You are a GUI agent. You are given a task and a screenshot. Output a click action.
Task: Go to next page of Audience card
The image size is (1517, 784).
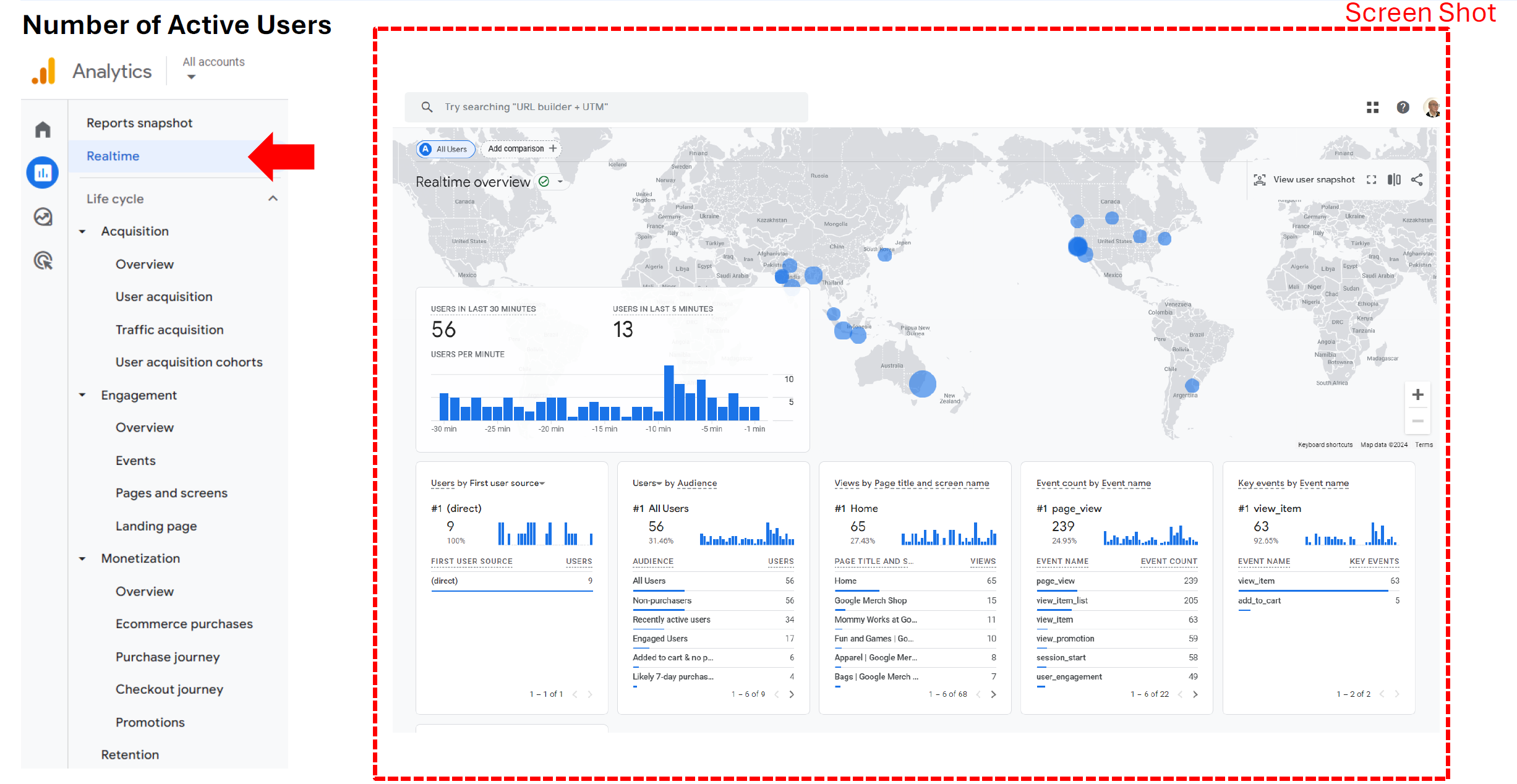point(792,694)
